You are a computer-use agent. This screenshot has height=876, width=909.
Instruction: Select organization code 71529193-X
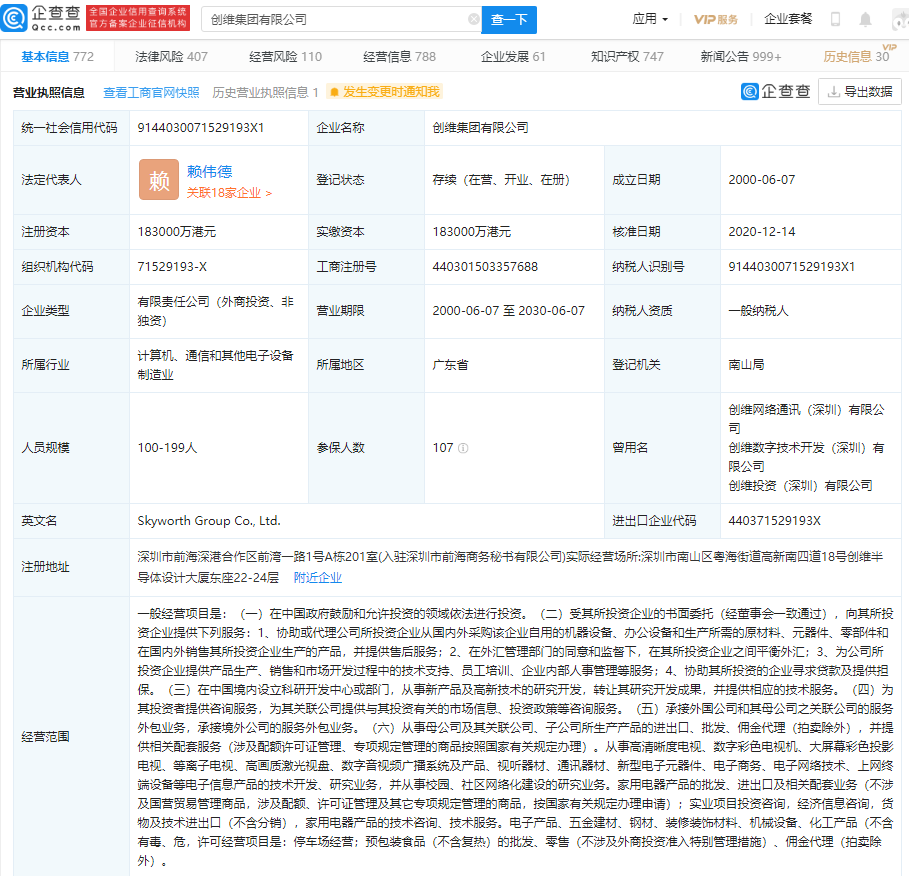(172, 267)
